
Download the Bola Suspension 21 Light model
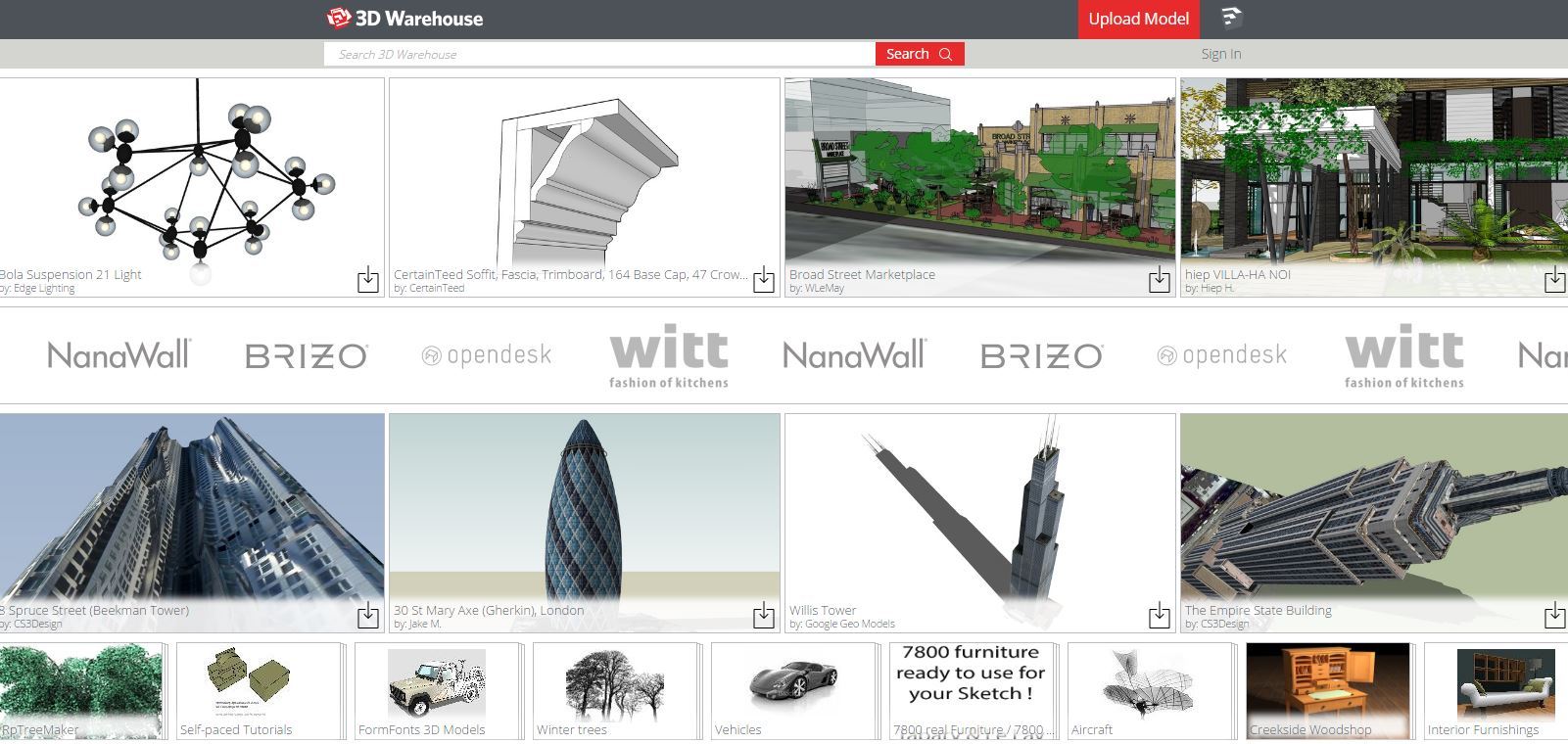pyautogui.click(x=368, y=280)
